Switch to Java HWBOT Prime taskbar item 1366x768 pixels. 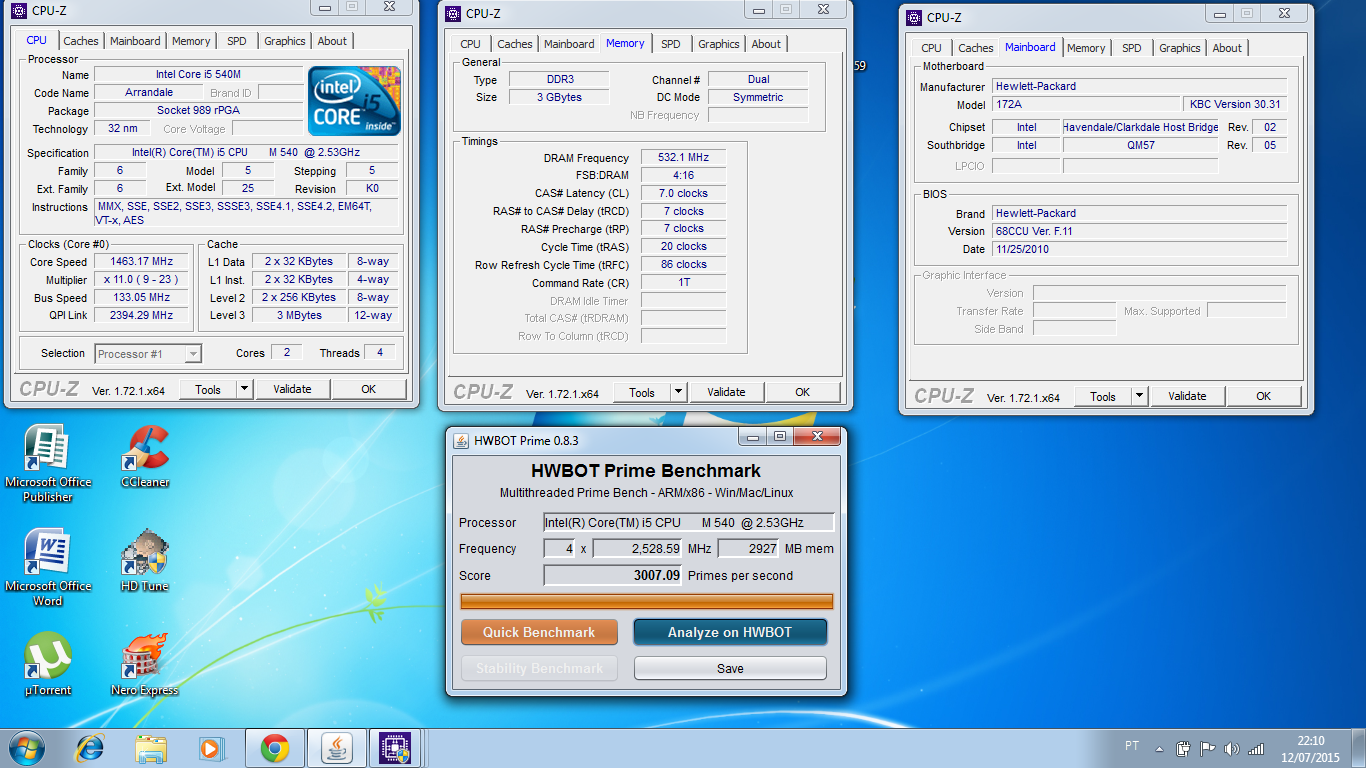336,748
